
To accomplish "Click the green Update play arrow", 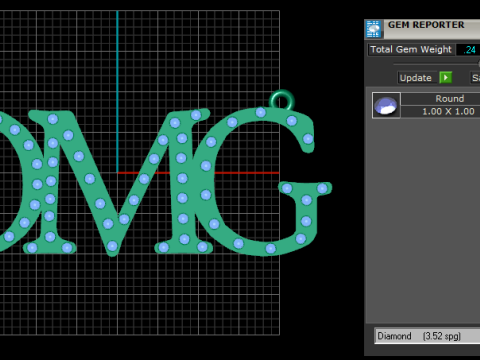I will 445,78.
